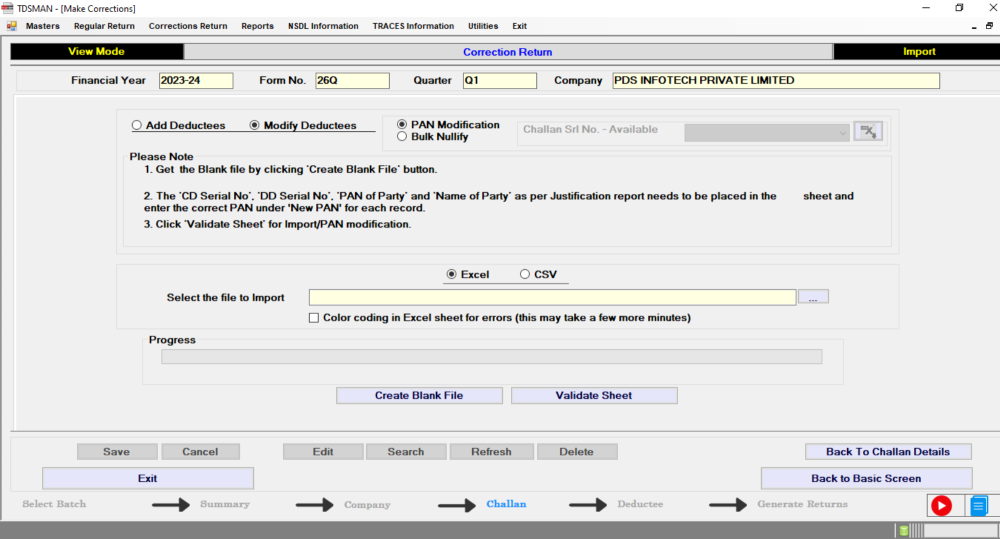
Task: Open NSDL Information menu
Action: [323, 26]
